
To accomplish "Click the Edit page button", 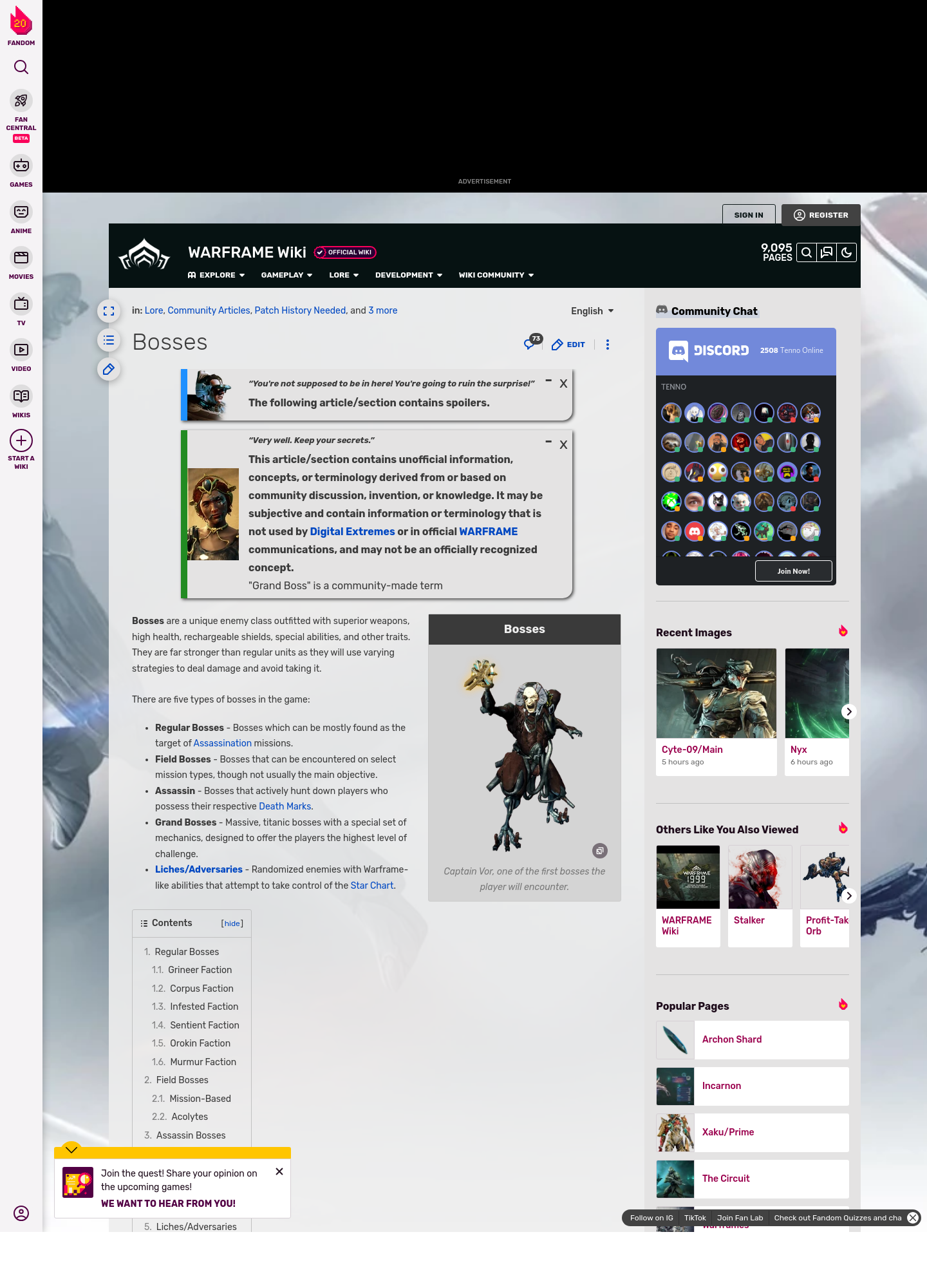I will (568, 345).
